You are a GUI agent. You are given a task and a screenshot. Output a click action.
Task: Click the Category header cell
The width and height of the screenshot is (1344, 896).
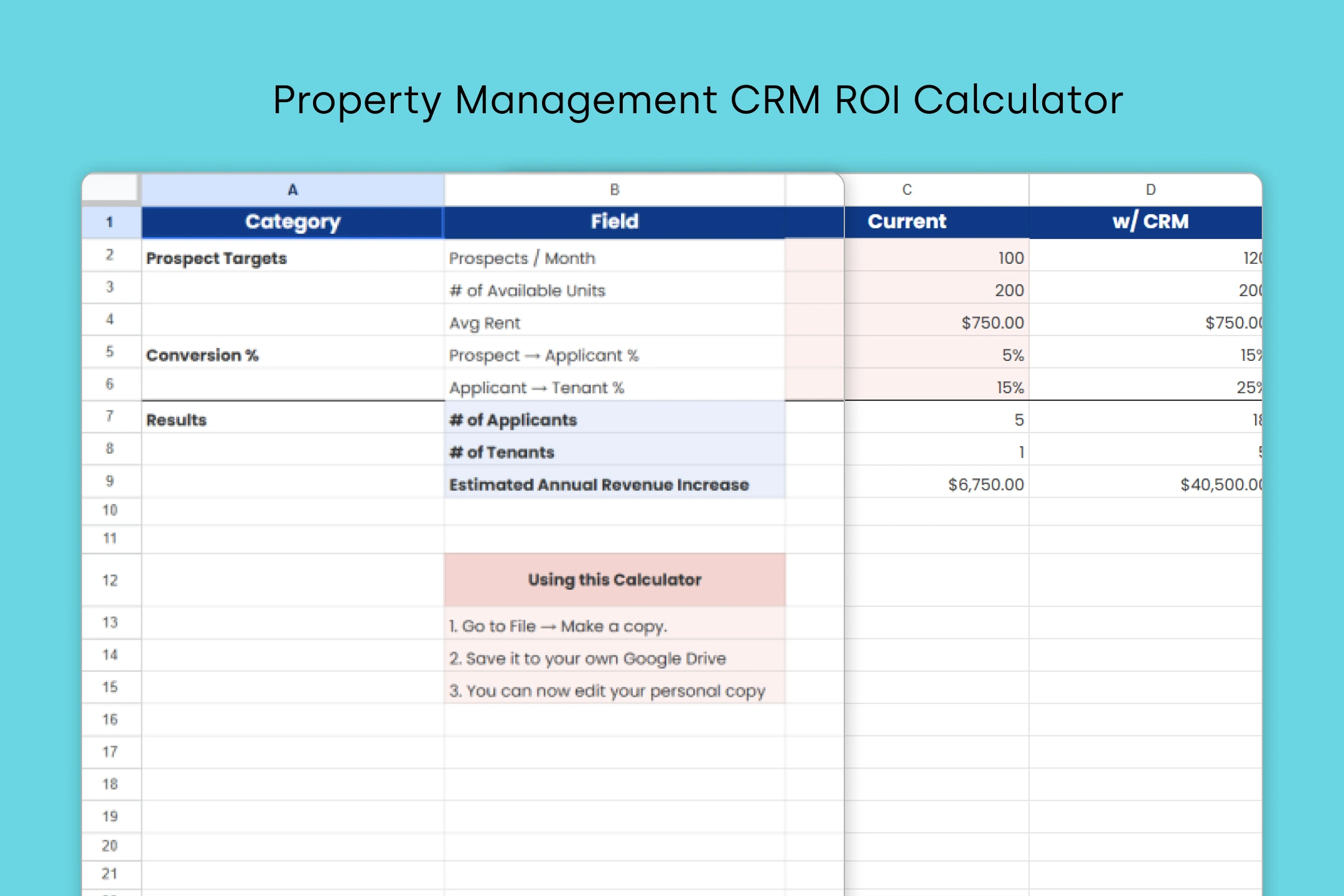click(292, 222)
